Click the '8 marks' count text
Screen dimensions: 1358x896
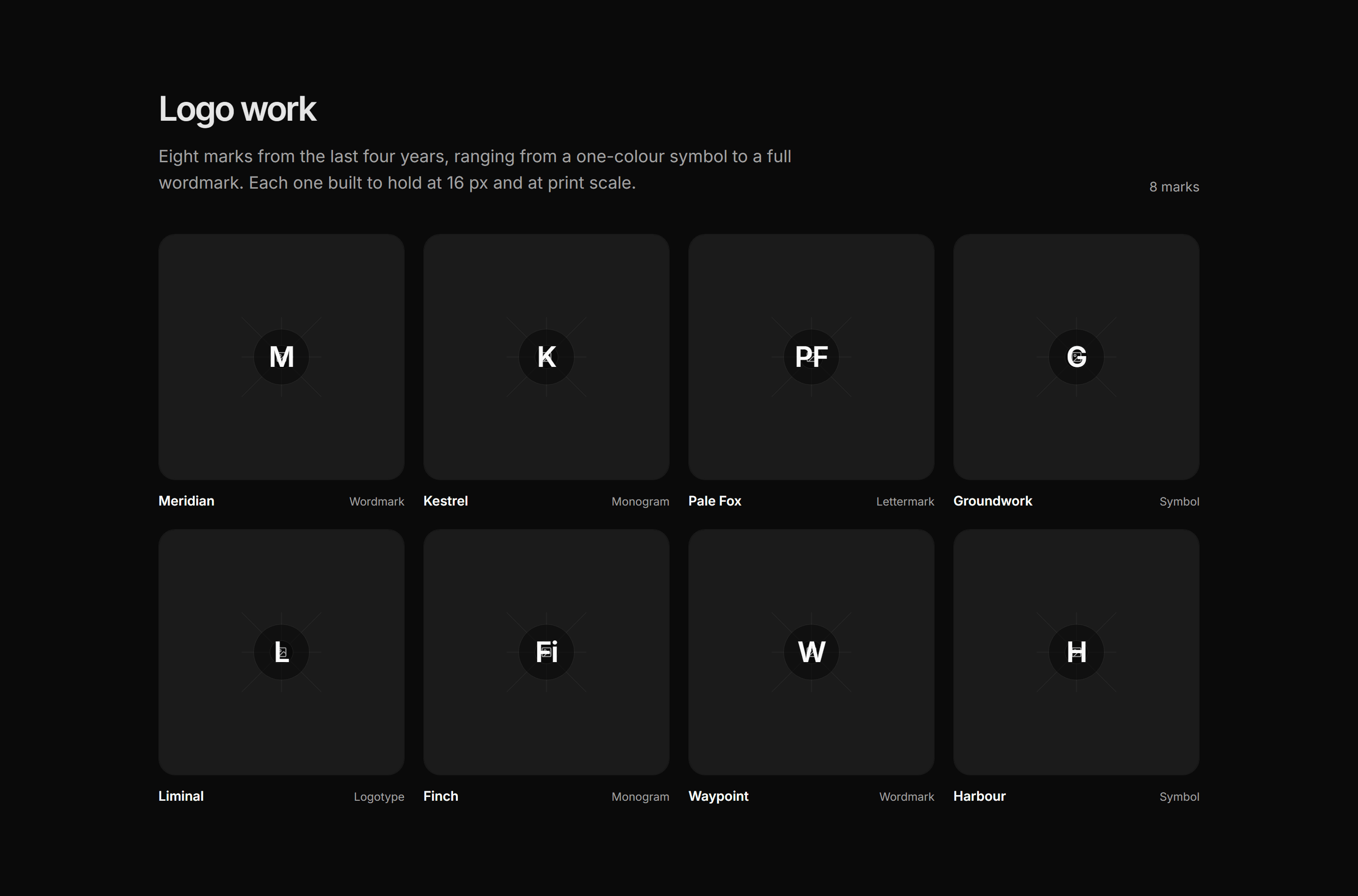click(x=1174, y=187)
